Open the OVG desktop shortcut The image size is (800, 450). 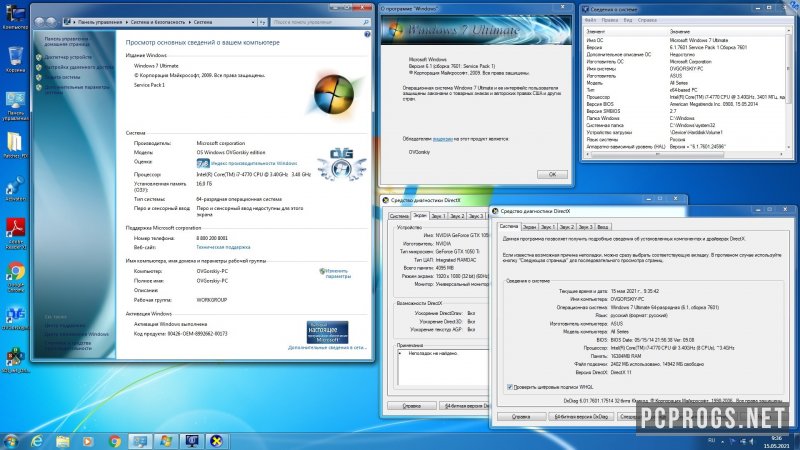click(15, 319)
